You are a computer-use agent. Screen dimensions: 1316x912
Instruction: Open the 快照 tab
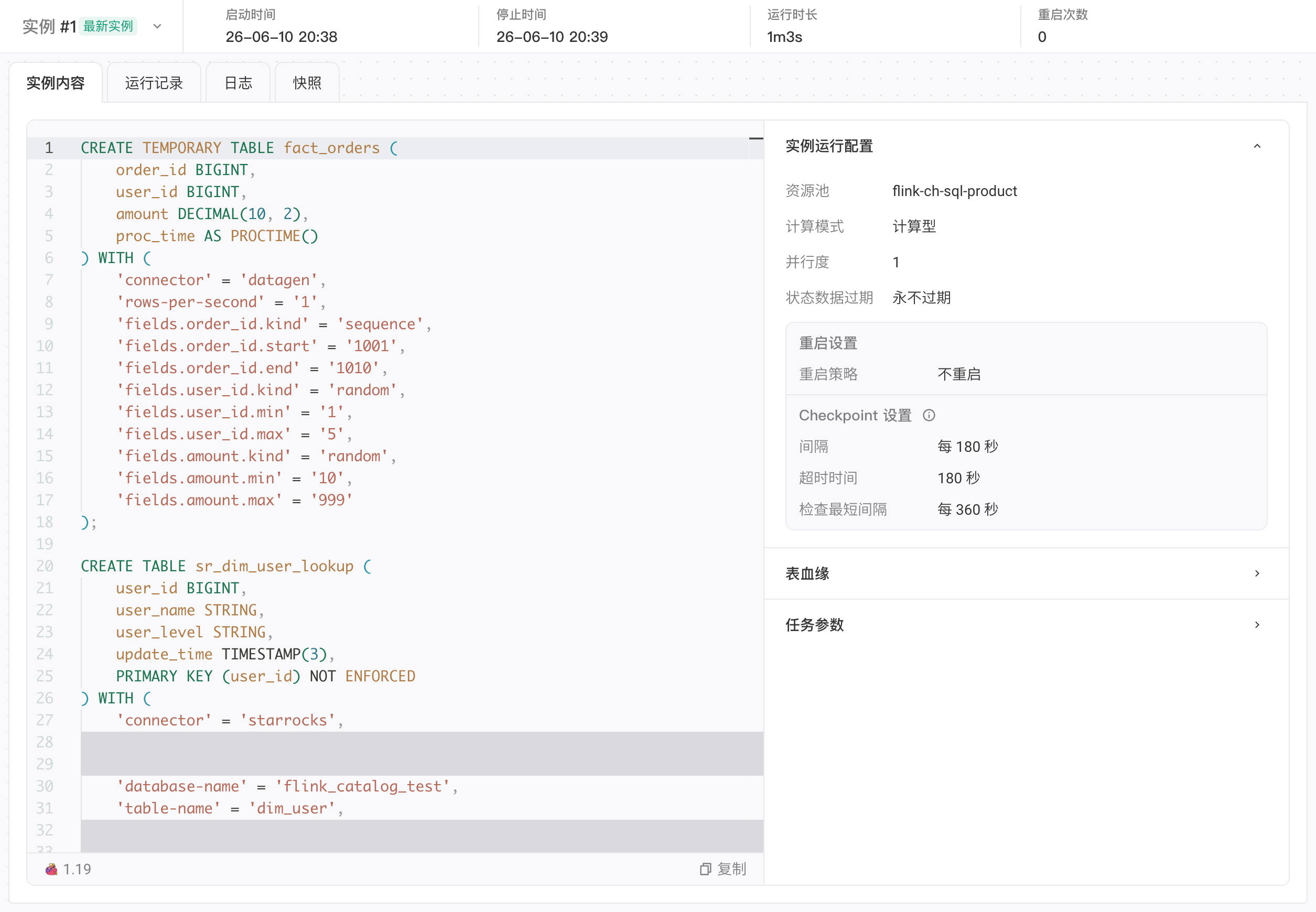(307, 83)
